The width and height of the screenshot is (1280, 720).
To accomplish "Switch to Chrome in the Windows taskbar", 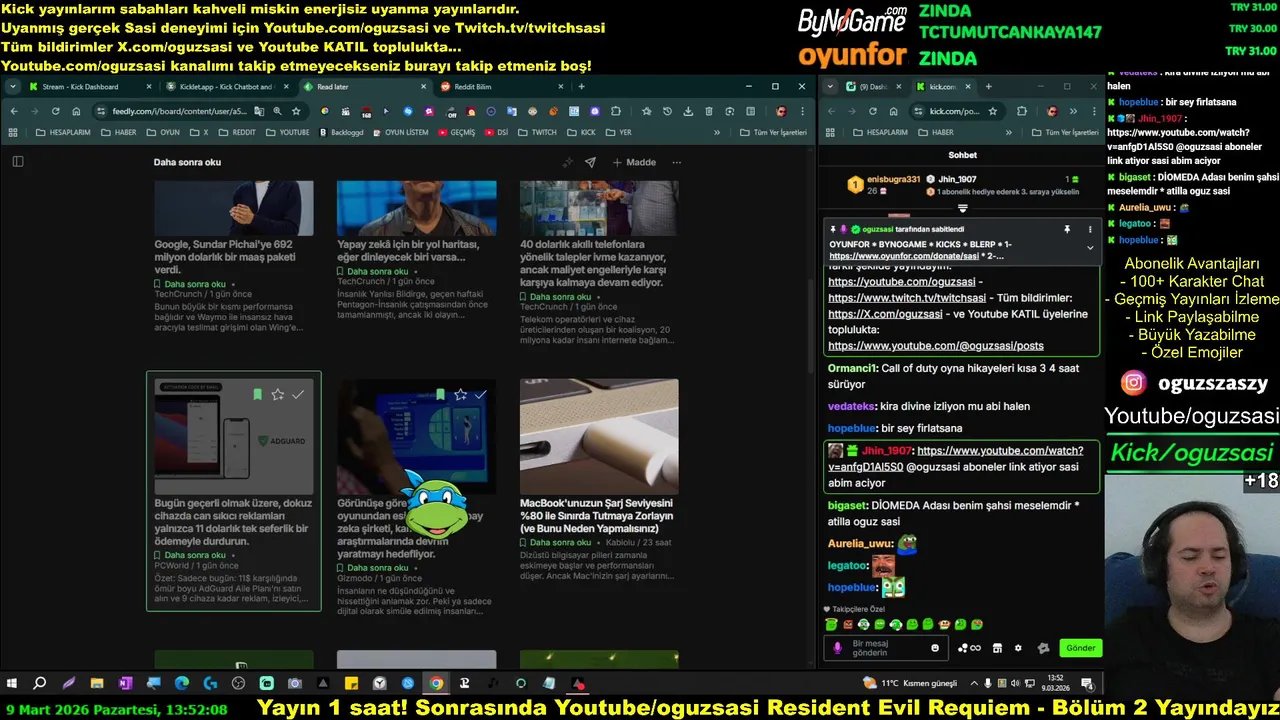I will (436, 684).
